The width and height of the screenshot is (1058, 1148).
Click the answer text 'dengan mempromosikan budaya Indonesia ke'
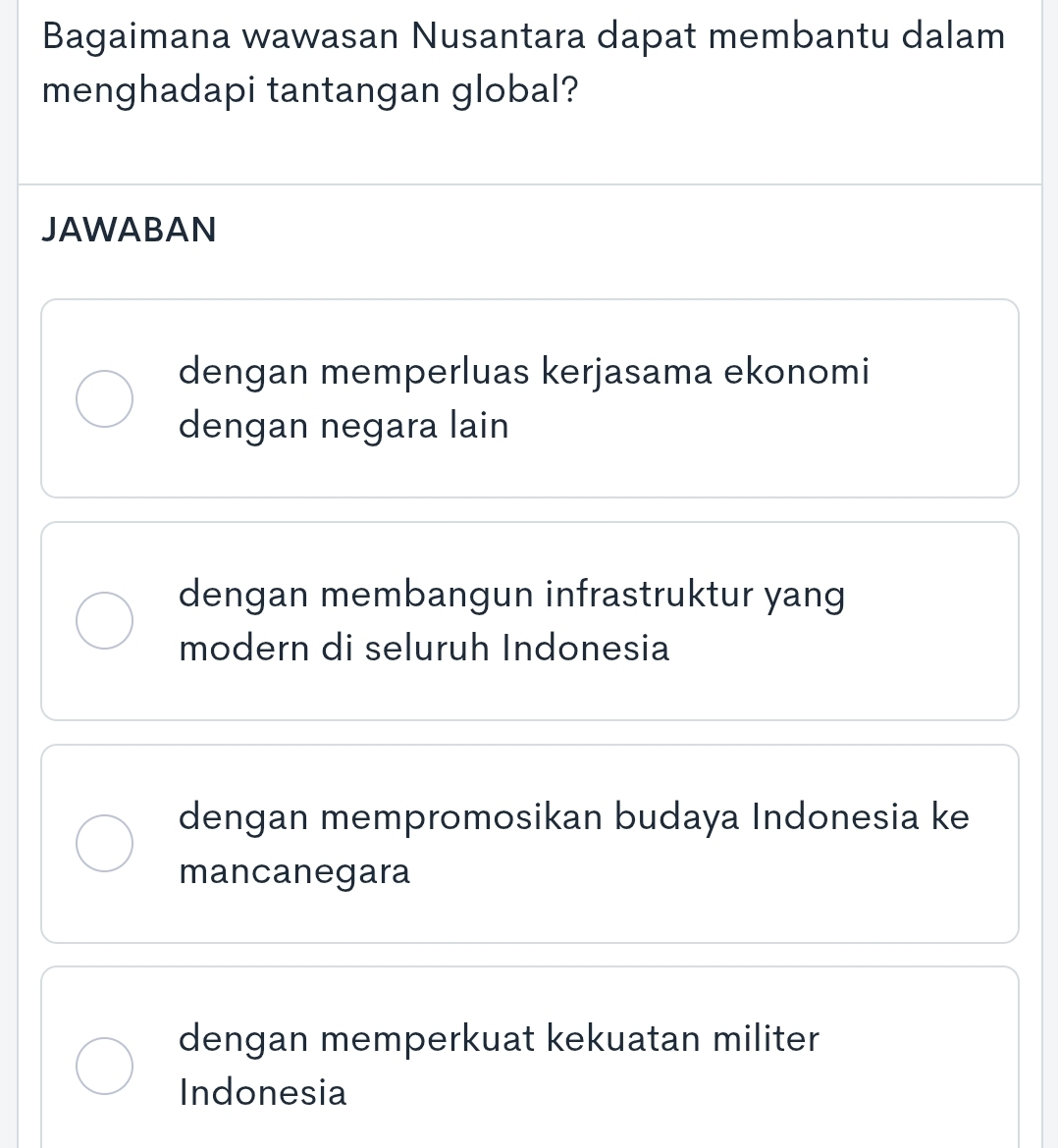tap(574, 817)
